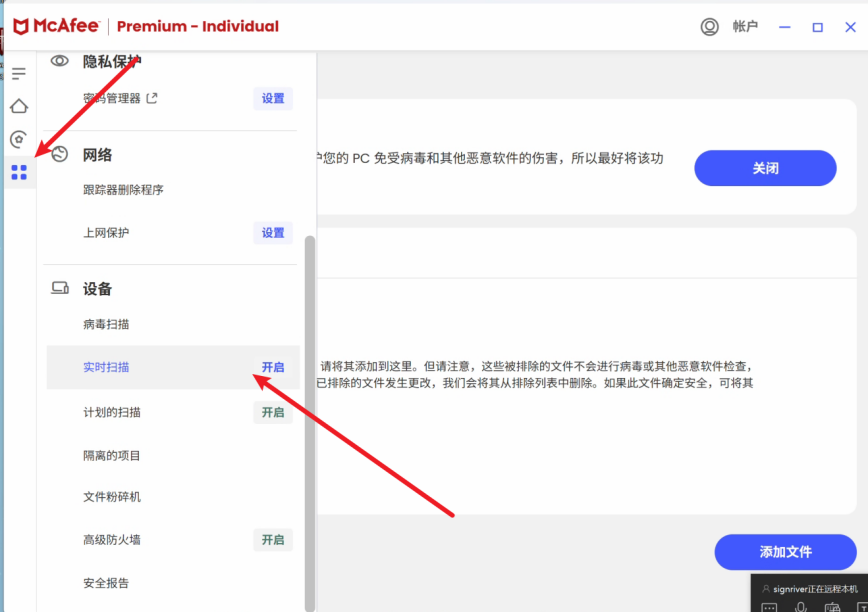
Task: Click 设置 button for 上网保护
Action: pyautogui.click(x=273, y=233)
